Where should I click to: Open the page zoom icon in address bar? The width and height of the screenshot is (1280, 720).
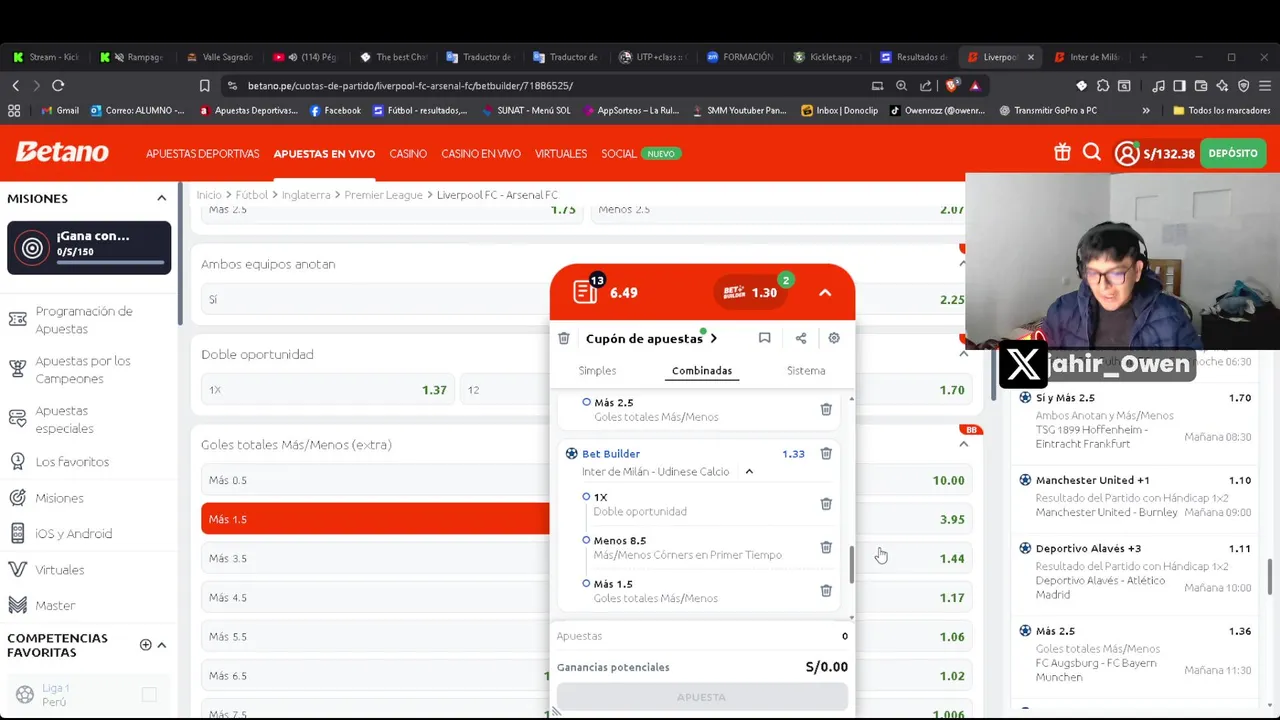901,86
